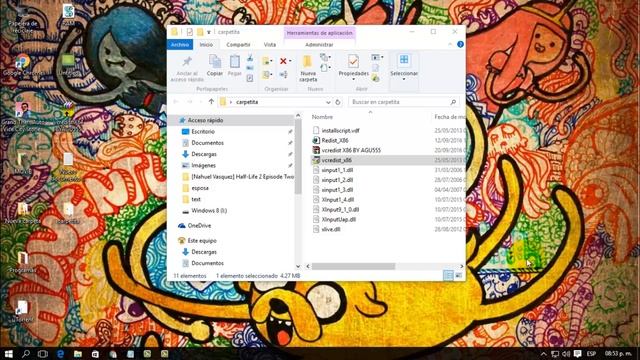
Task: Expand the Seleccionar dropdown arrow
Action: [404, 79]
